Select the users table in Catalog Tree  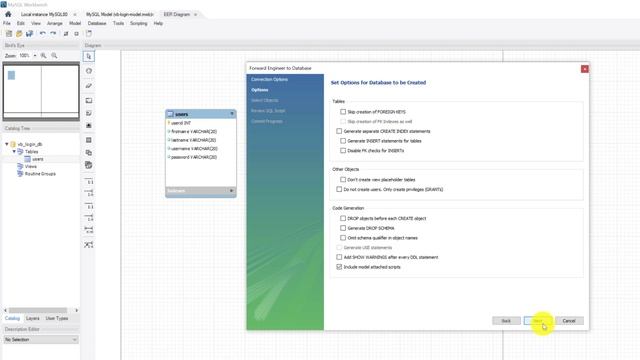(x=38, y=159)
